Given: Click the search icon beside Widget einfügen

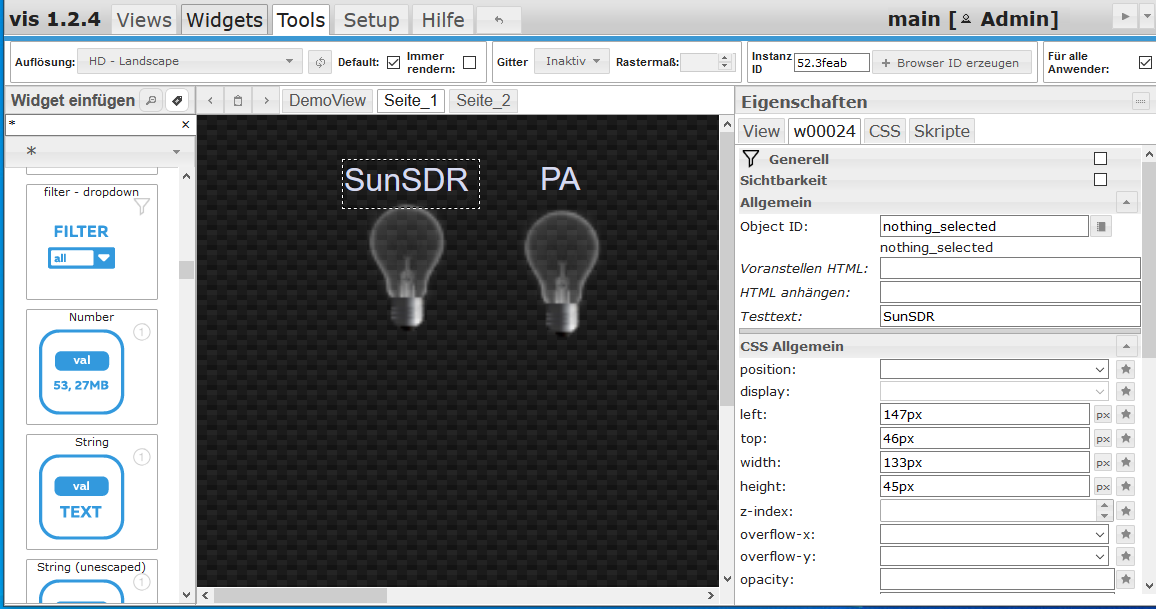Looking at the screenshot, I should (x=150, y=100).
